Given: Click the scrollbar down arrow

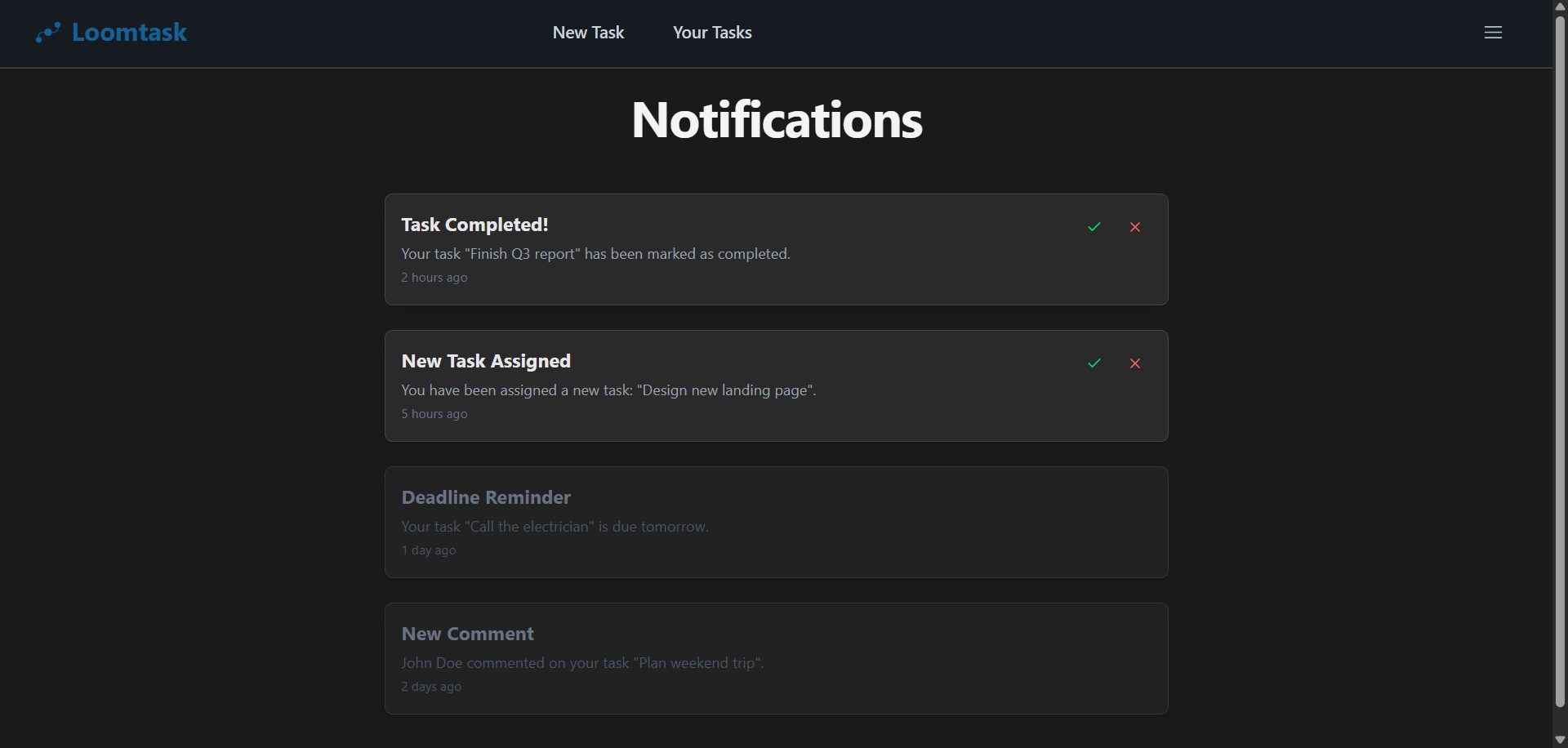Looking at the screenshot, I should 1560,740.
